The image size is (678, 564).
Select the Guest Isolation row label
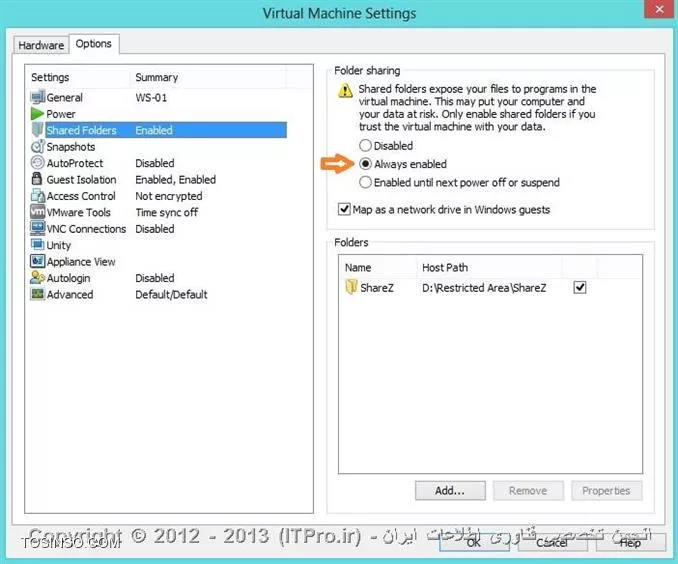click(x=81, y=179)
